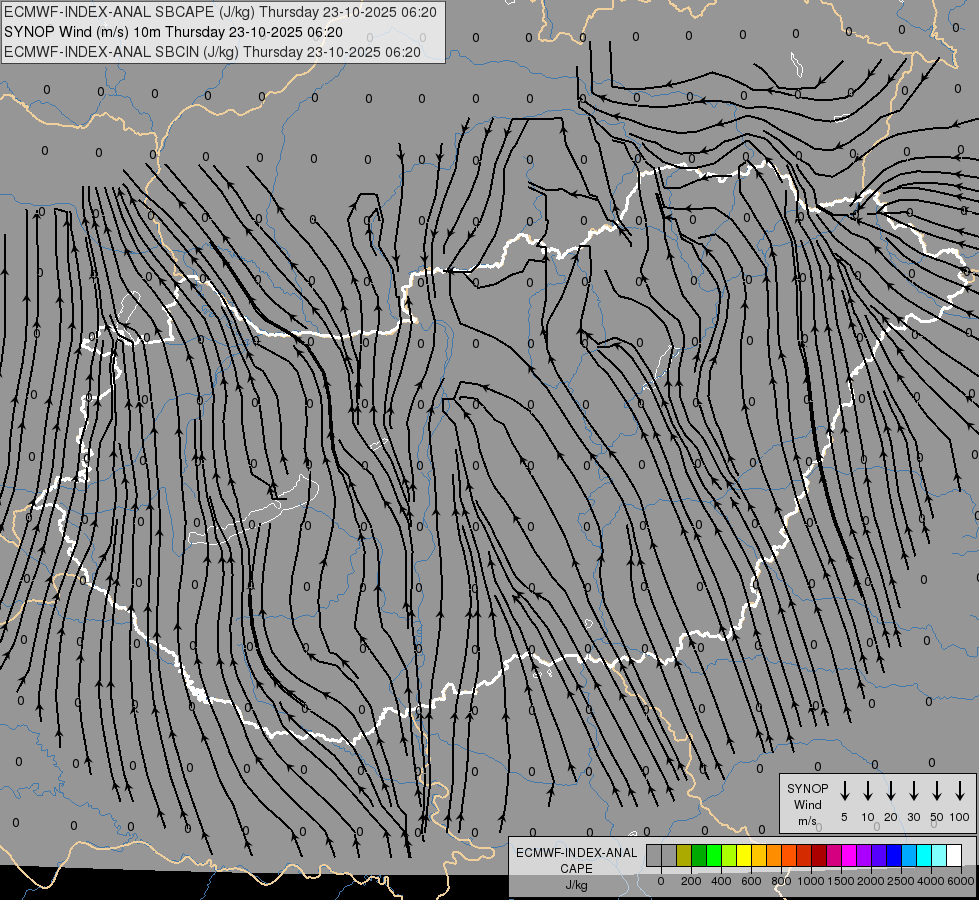Click the 0 tick label on CAPE scale
Viewport: 979px width, 900px height.
click(661, 881)
